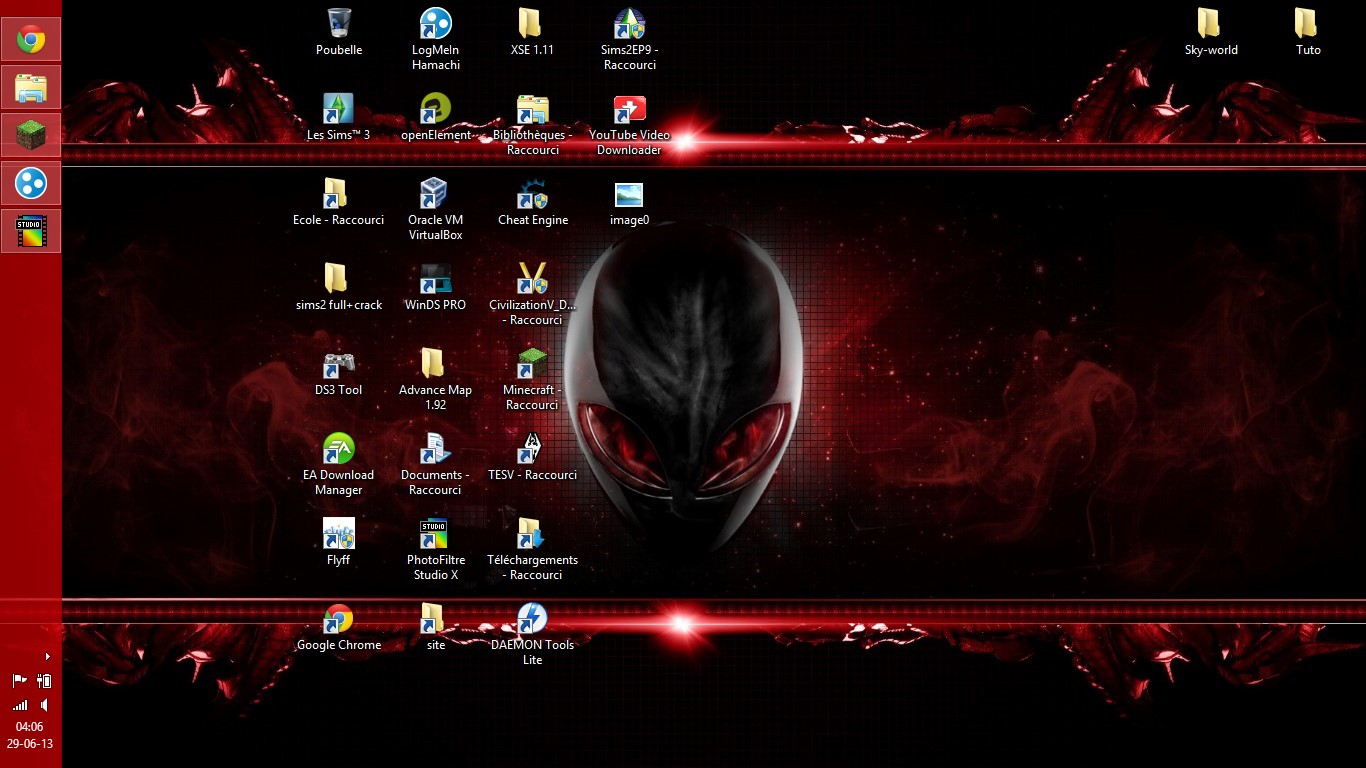
Task: Open network signal tray icon
Action: pos(19,705)
